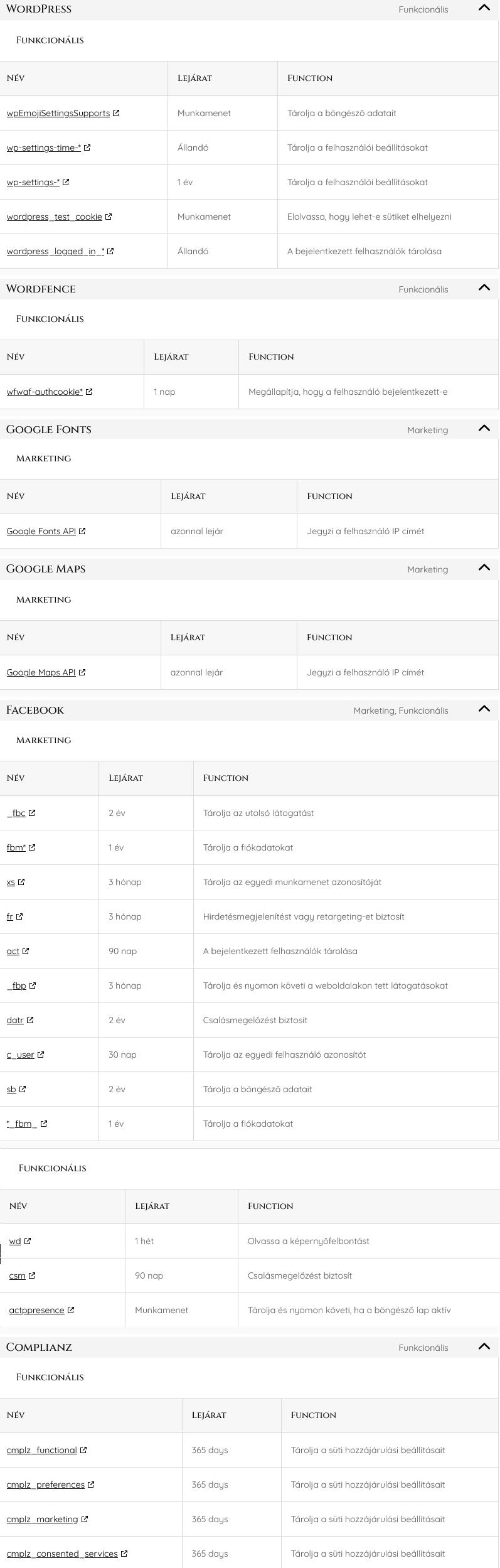Click external link icon beside wfwaf-authcookie*
Image resolution: width=500 pixels, height=1568 pixels.
[x=89, y=392]
